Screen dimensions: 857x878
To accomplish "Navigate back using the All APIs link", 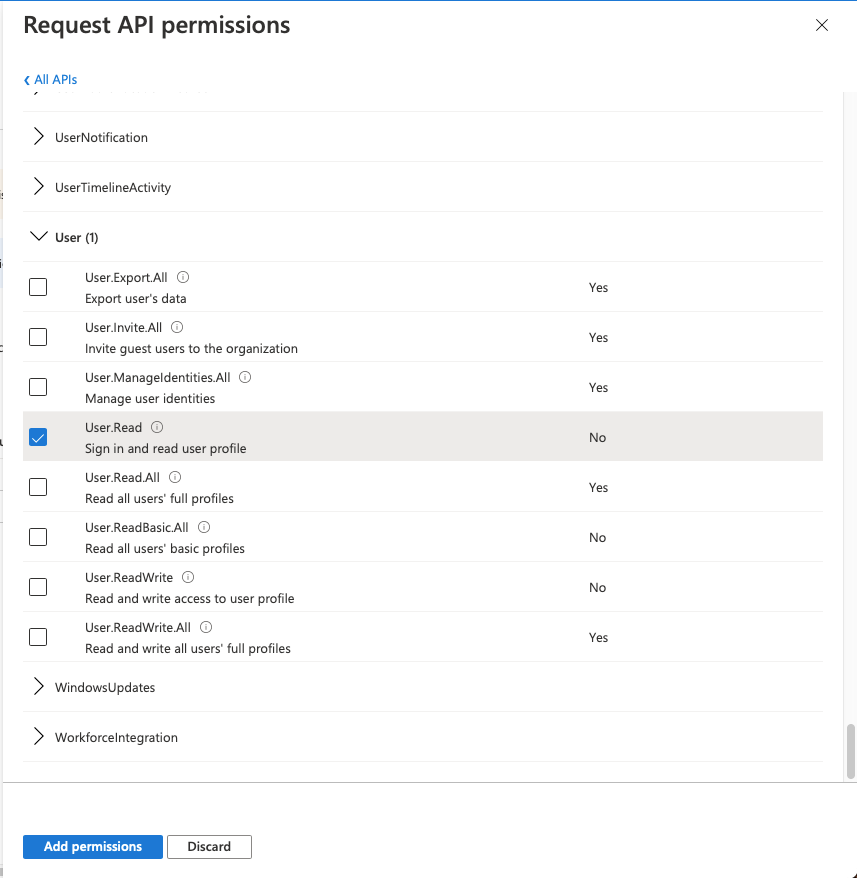I will tap(50, 79).
